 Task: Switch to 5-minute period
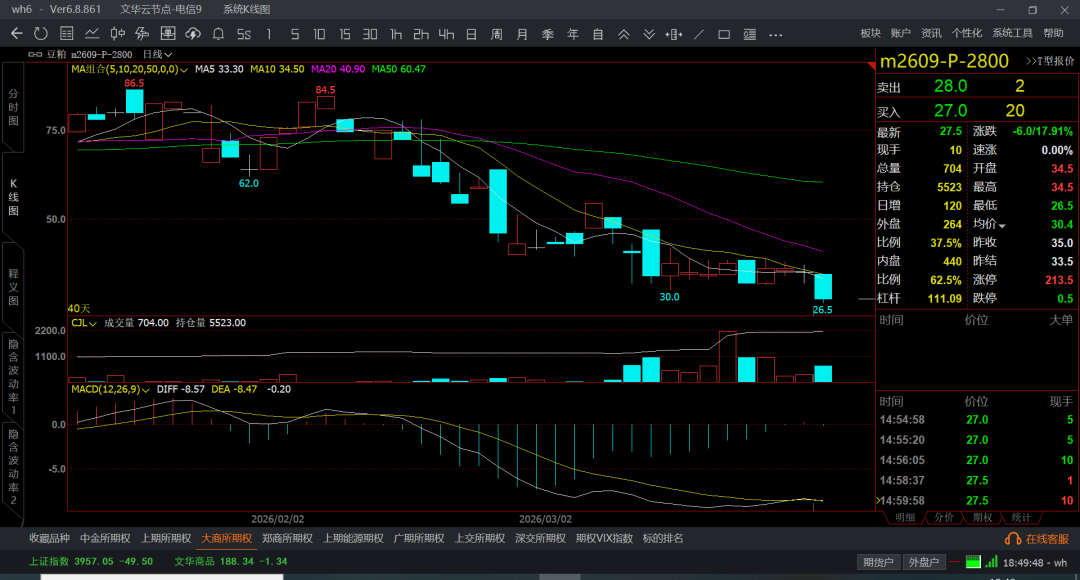(294, 34)
